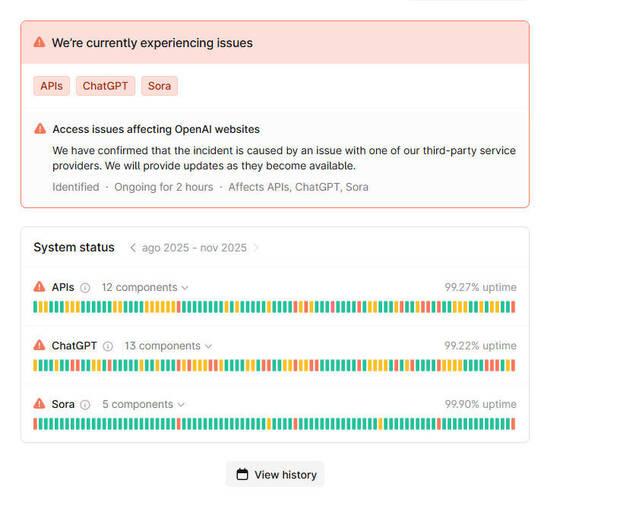
Task: Click the APIs uptime bar chart
Action: point(275,307)
